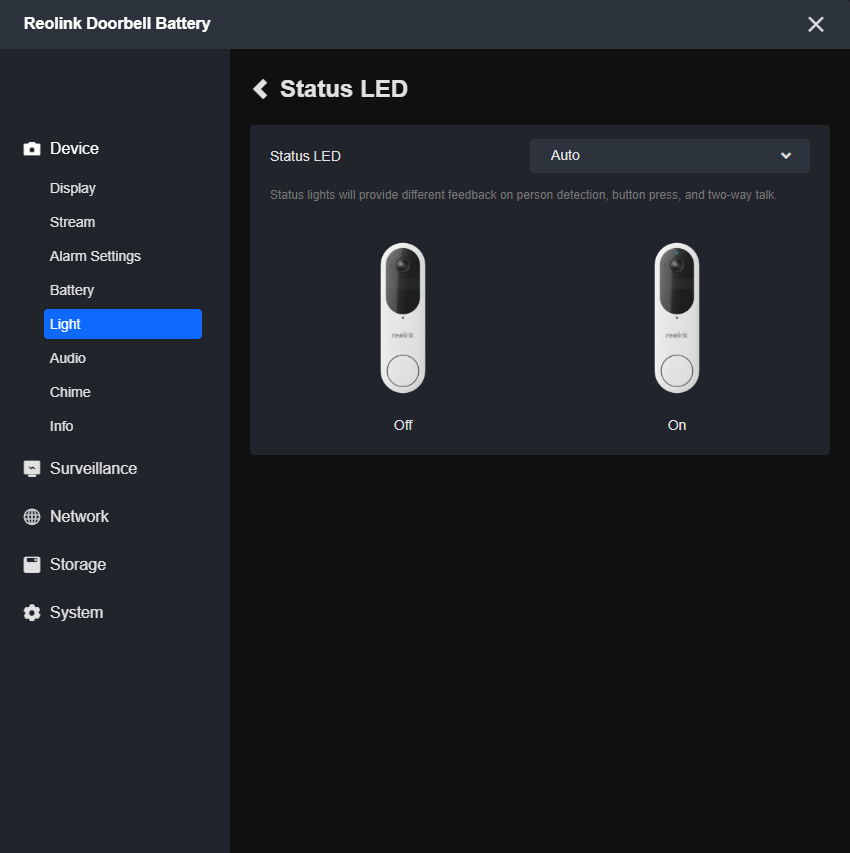
Task: Click the doorbell image labeled Off
Action: tap(403, 318)
